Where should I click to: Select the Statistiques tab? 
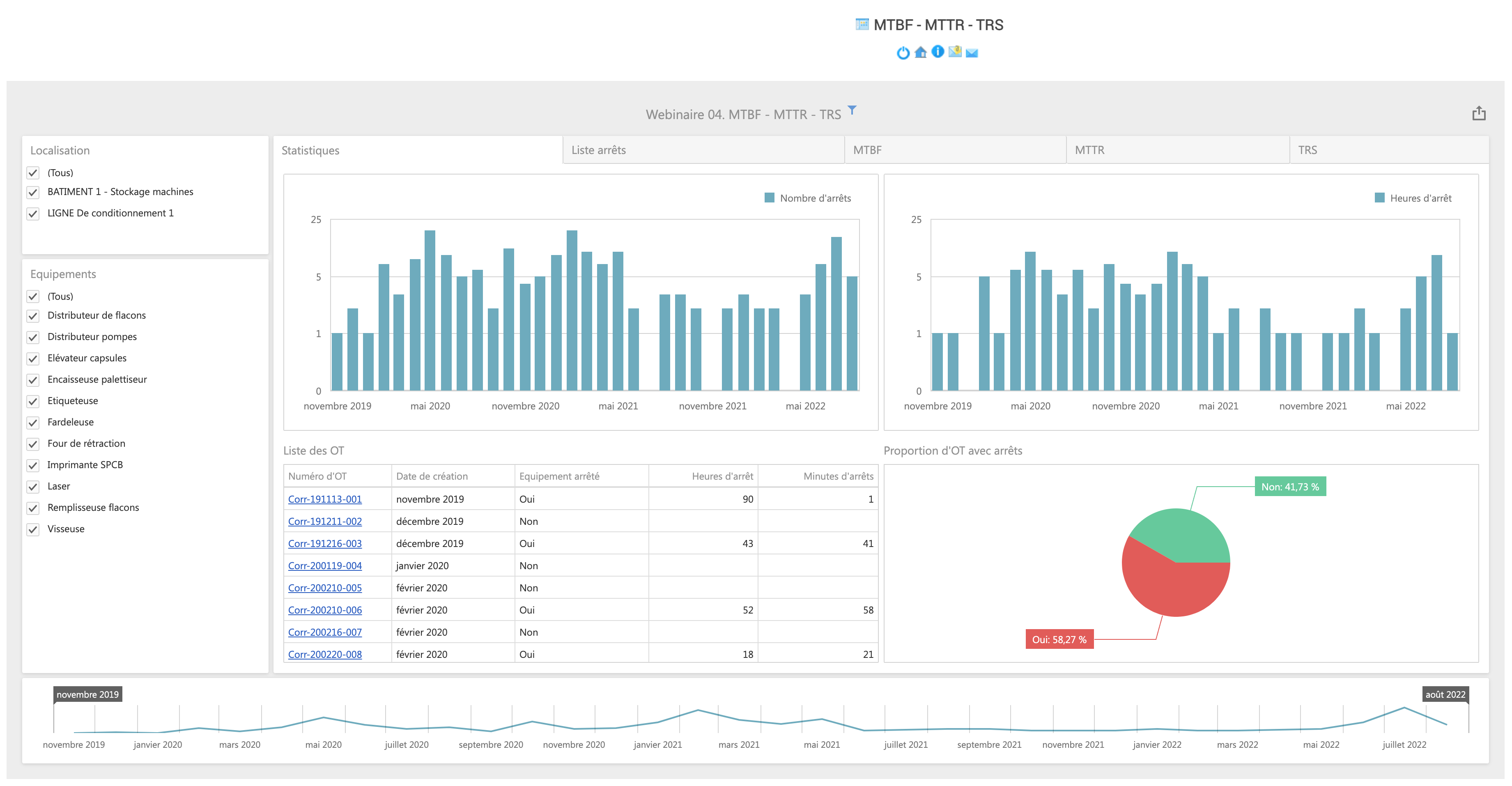(418, 150)
